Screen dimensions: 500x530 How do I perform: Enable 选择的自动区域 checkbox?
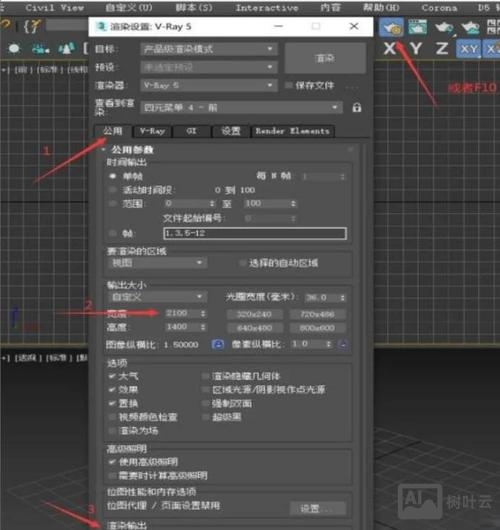pos(242,263)
